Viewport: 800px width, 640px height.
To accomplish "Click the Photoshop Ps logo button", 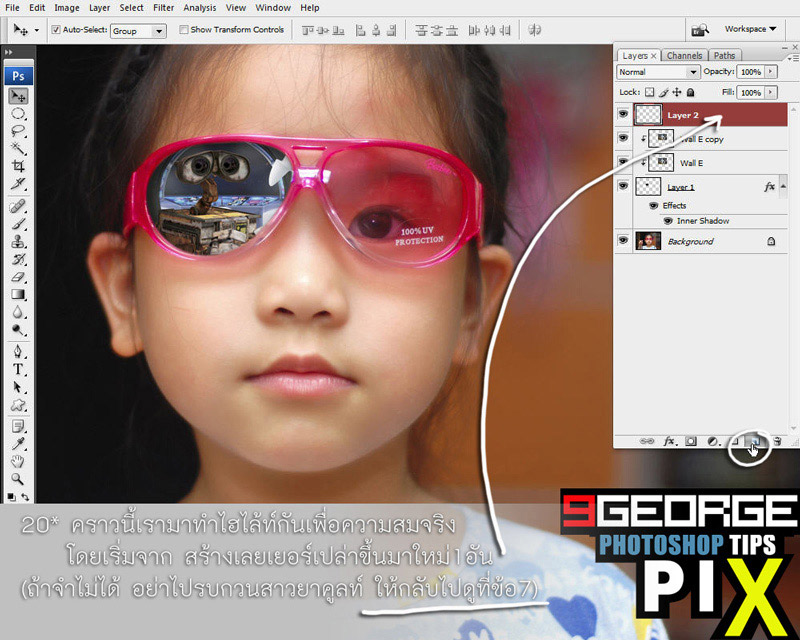I will coord(18,76).
